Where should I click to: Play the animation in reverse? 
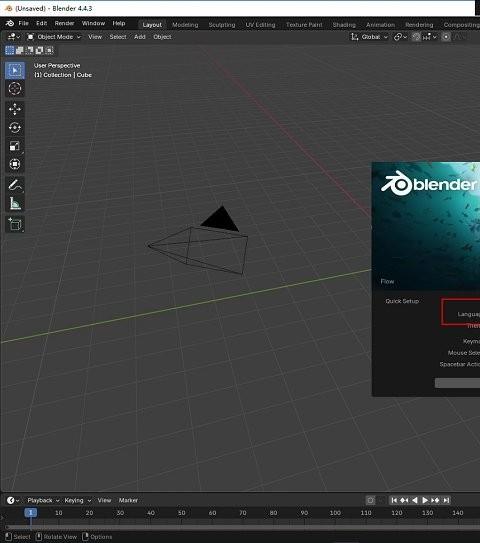(415, 500)
